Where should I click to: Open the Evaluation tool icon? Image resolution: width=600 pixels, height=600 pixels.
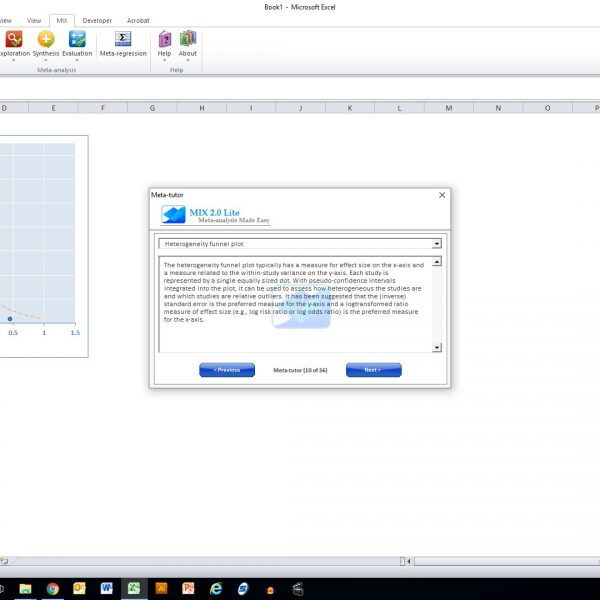[x=77, y=39]
